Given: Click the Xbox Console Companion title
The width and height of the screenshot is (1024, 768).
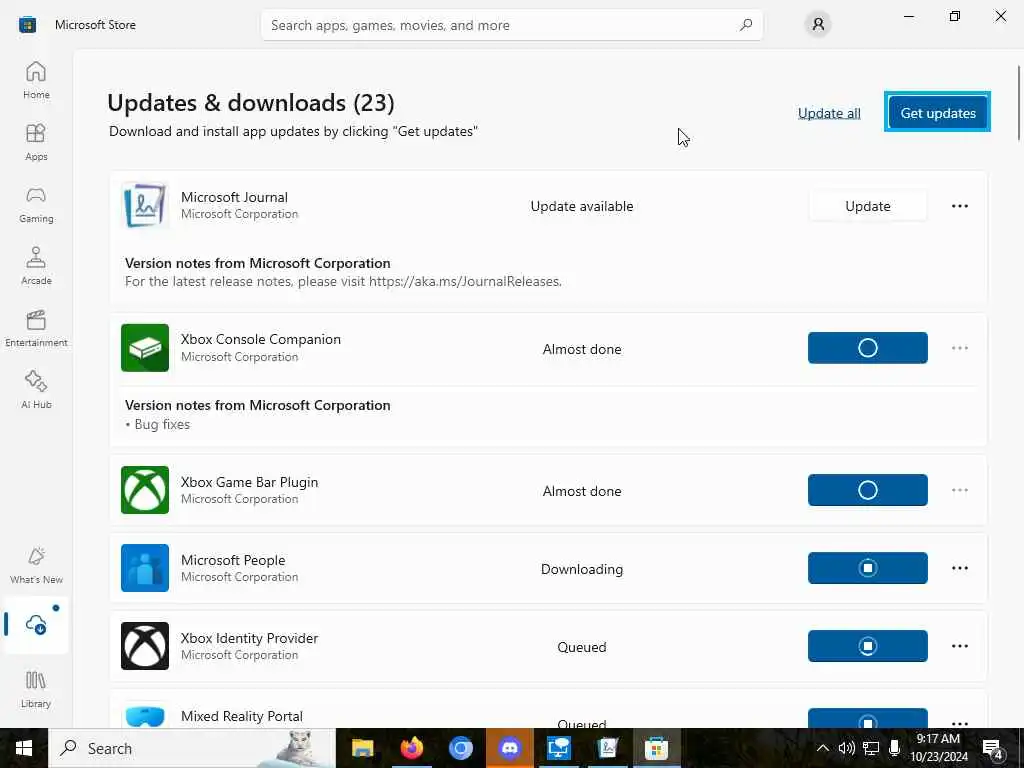Looking at the screenshot, I should pyautogui.click(x=261, y=340).
